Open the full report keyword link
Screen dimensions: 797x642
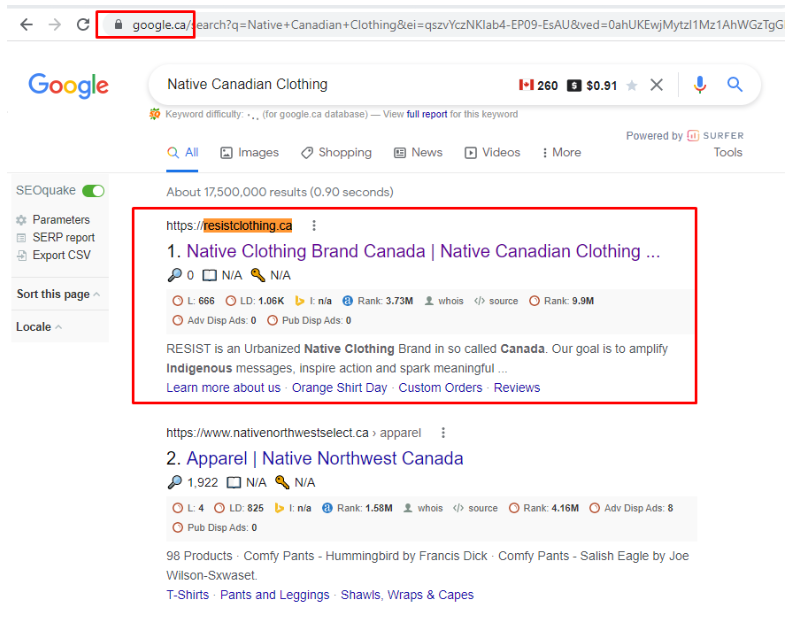(x=427, y=114)
